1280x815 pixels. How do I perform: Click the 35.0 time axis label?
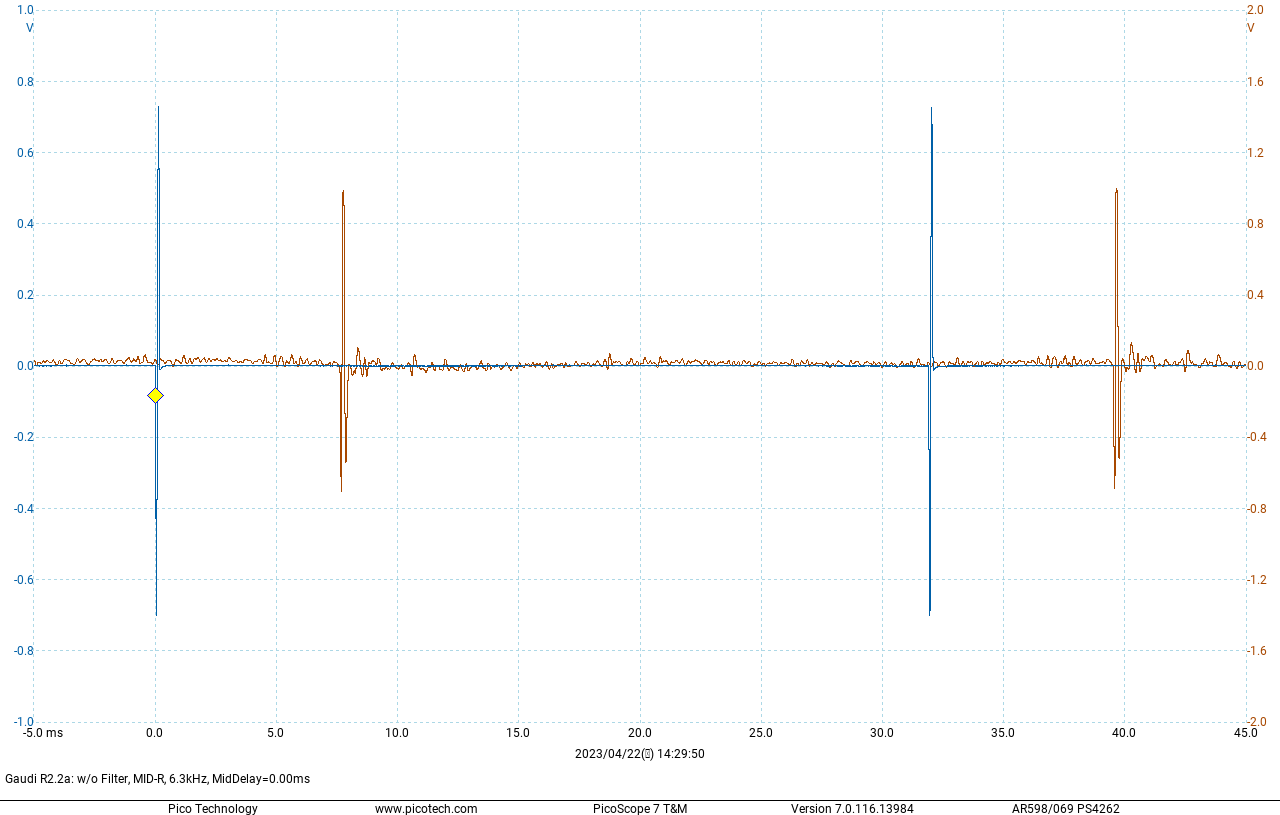coord(1003,733)
